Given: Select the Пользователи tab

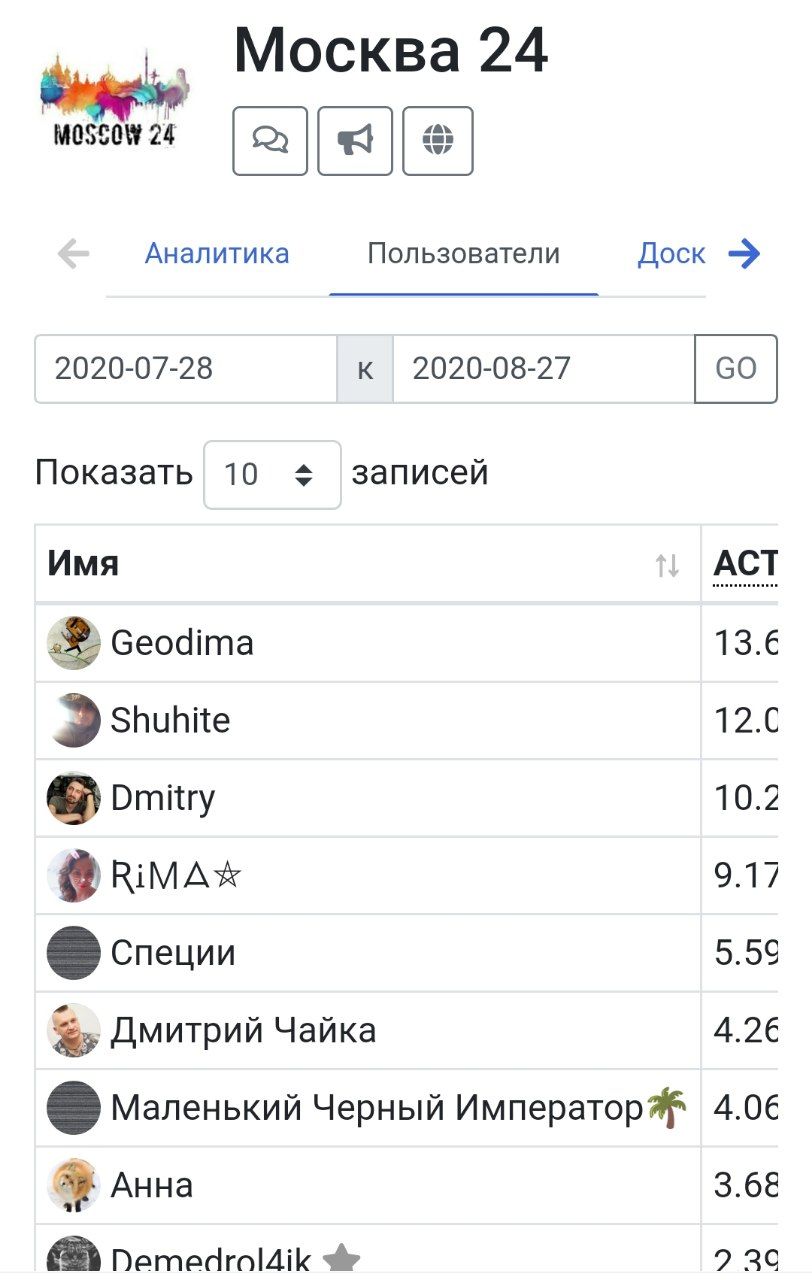Looking at the screenshot, I should coord(464,254).
